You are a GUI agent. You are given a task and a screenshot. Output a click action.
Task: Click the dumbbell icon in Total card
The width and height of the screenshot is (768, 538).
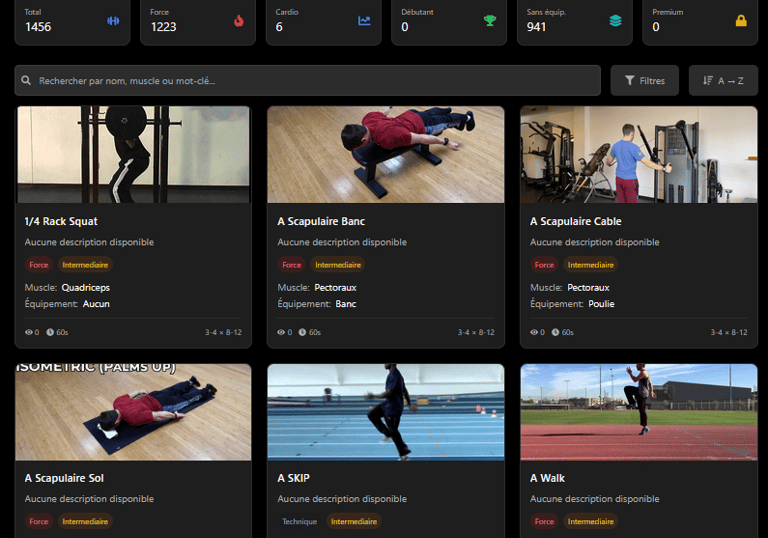coord(113,21)
